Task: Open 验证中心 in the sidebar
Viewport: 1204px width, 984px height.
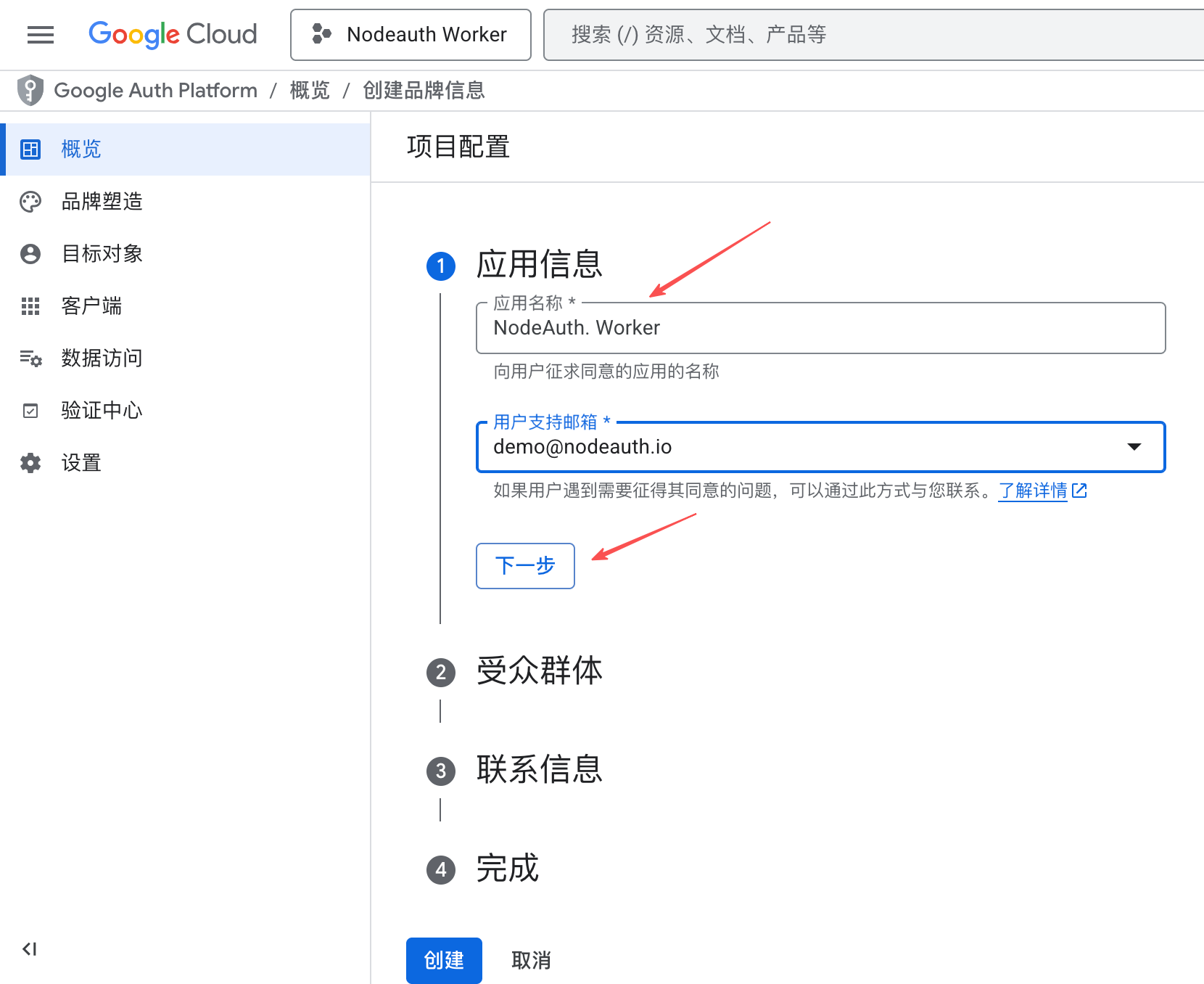Action: click(x=102, y=411)
